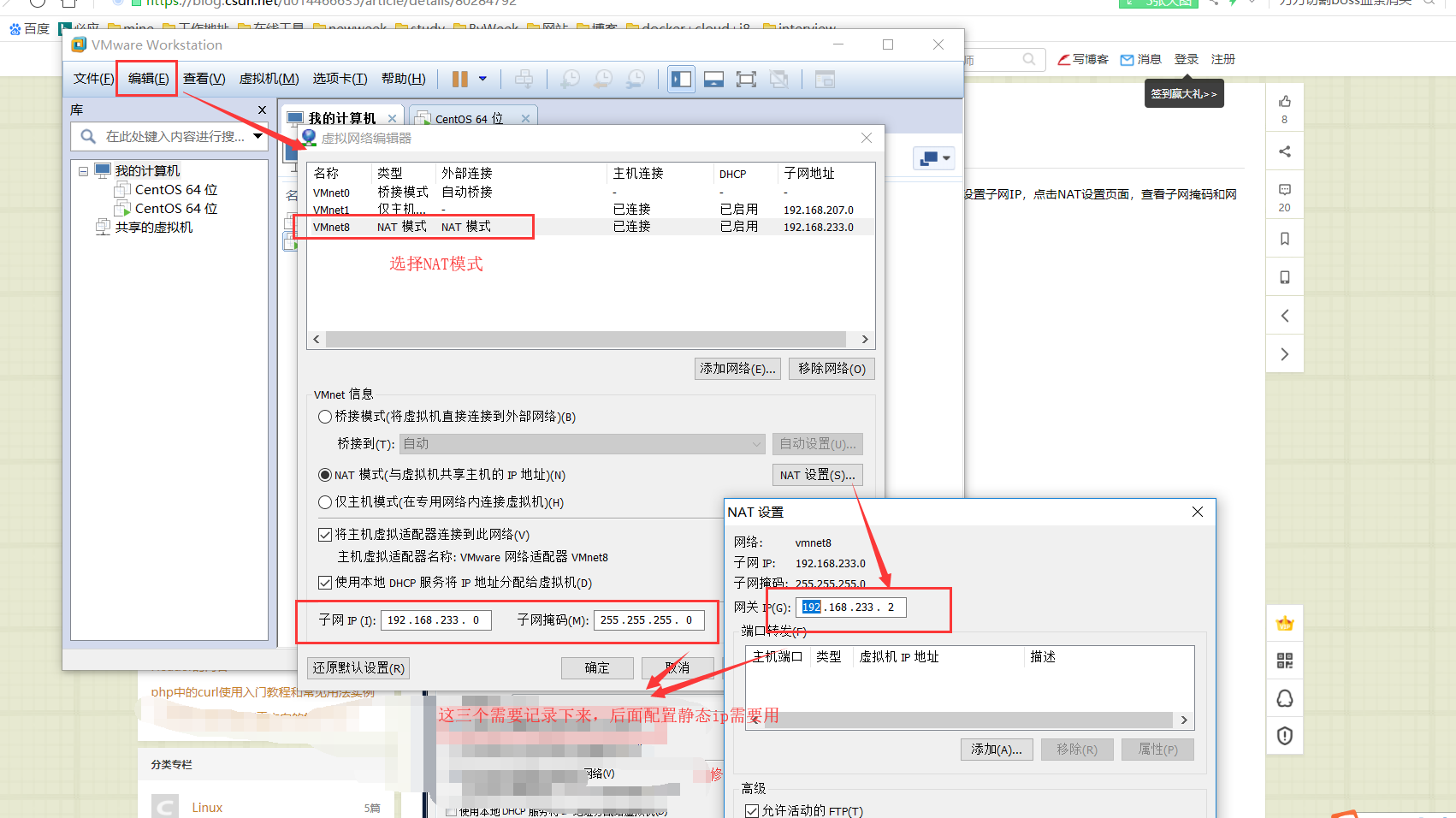Viewport: 1456px width, 818px height.
Task: Click the 子网 IP input field
Action: 436,620
